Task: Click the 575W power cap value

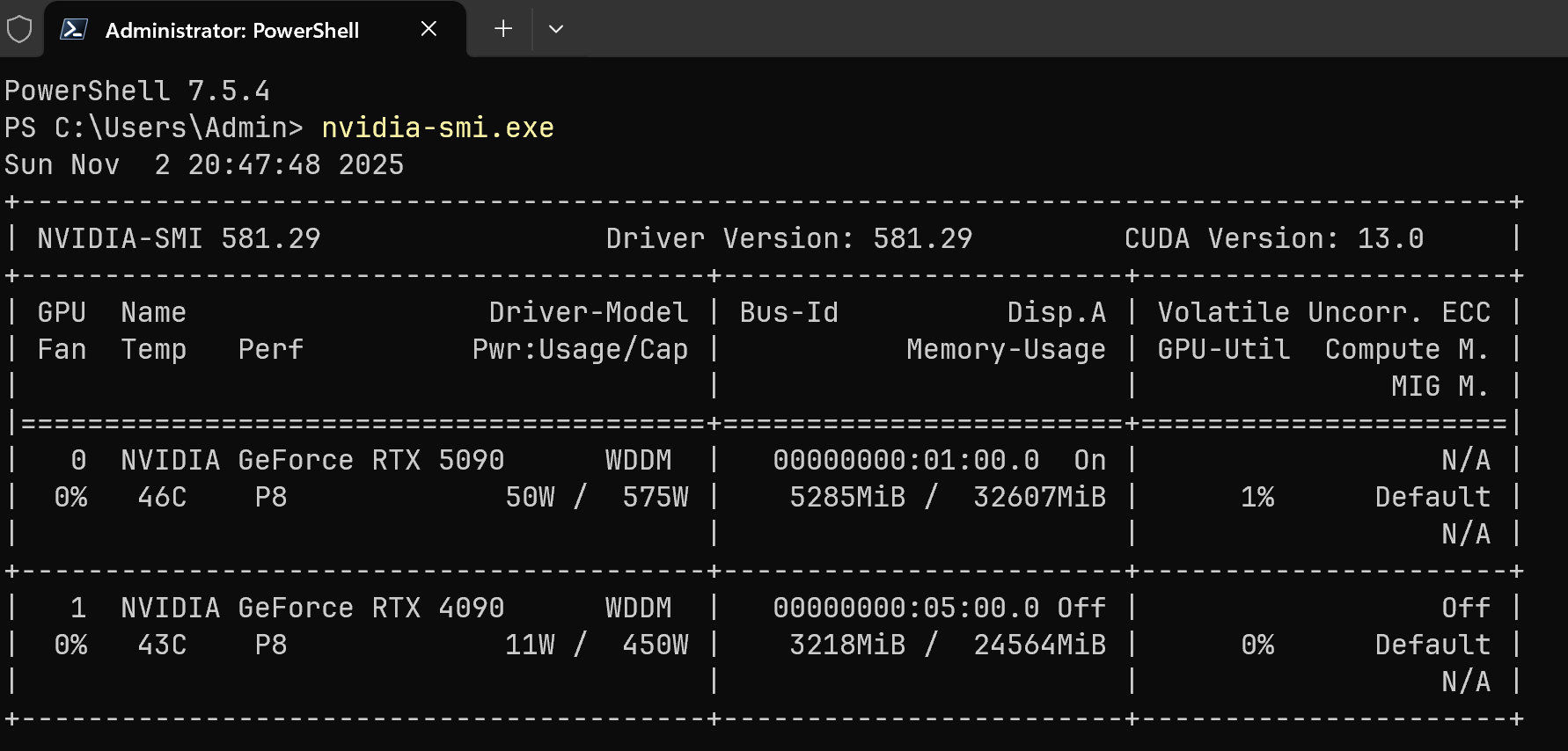Action: click(656, 498)
